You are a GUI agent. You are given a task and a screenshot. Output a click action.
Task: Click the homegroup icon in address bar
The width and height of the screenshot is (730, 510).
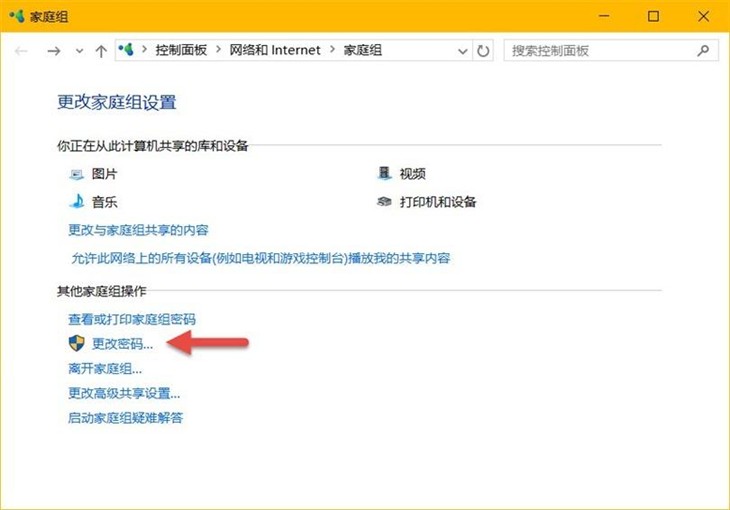tap(127, 50)
